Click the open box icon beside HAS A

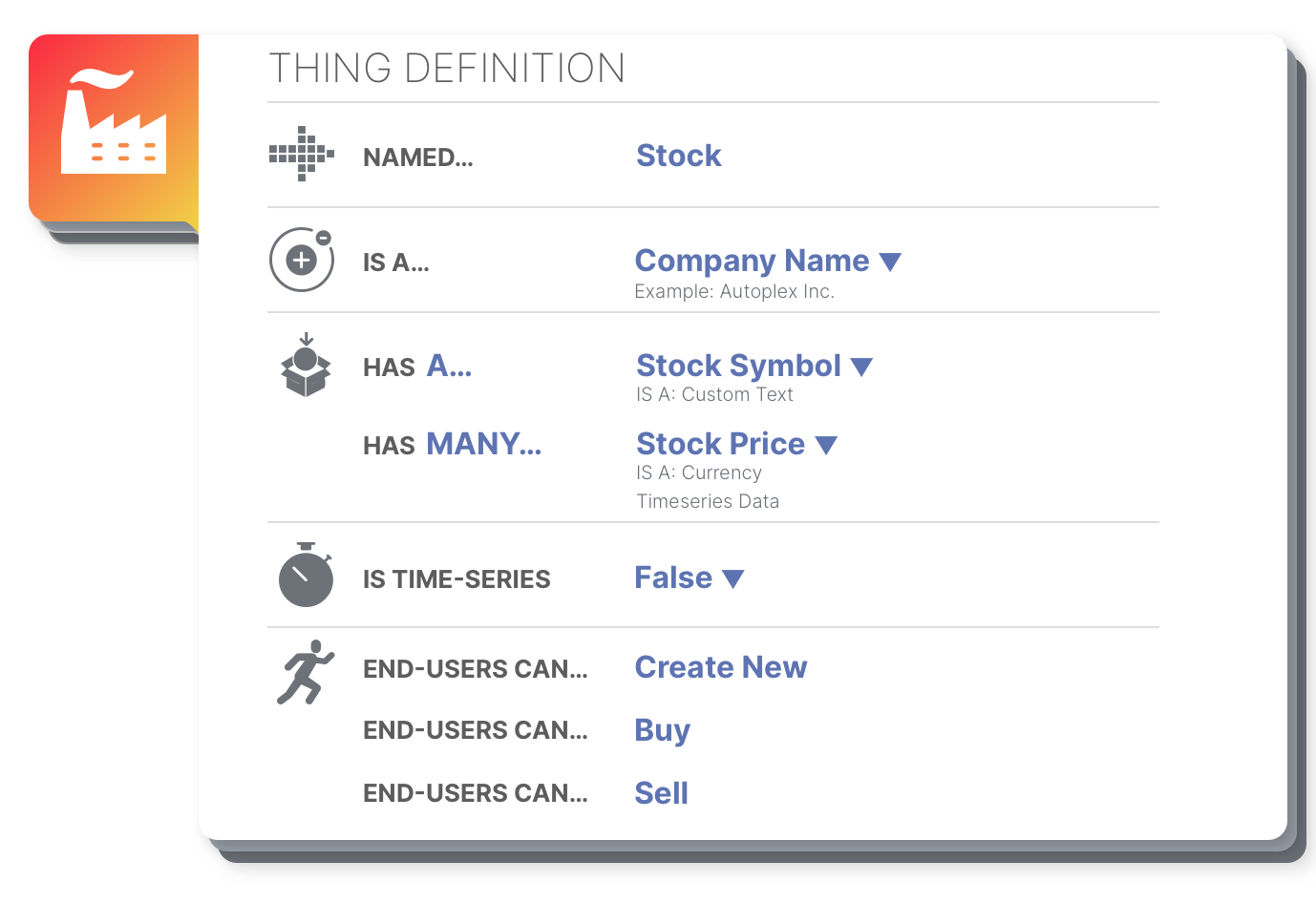click(x=306, y=365)
